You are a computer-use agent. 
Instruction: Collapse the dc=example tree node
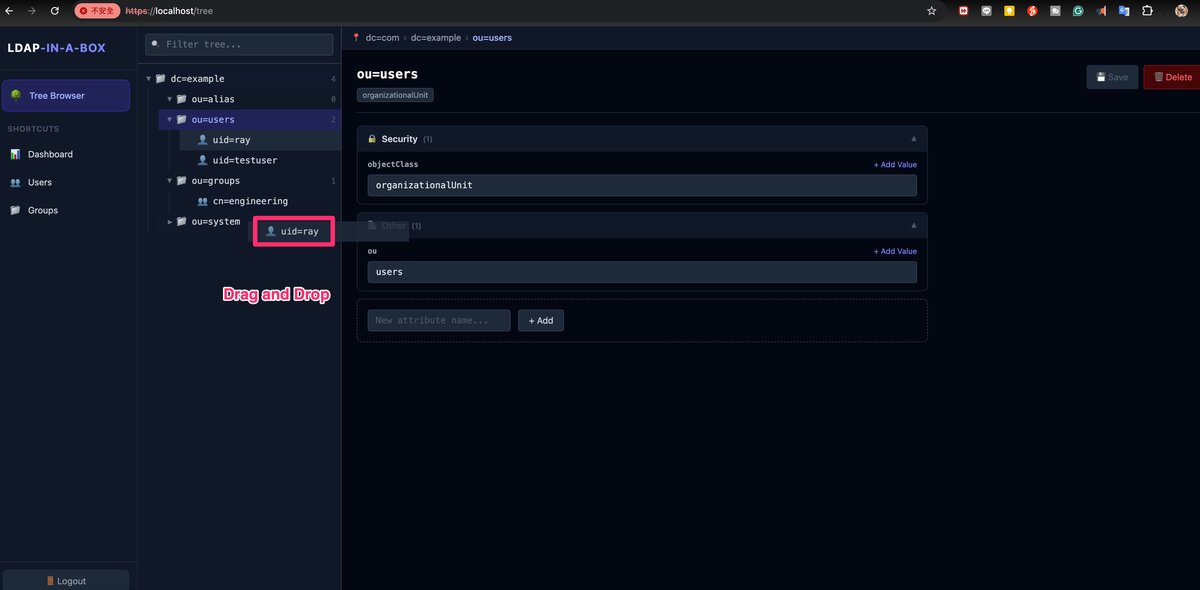tap(147, 78)
